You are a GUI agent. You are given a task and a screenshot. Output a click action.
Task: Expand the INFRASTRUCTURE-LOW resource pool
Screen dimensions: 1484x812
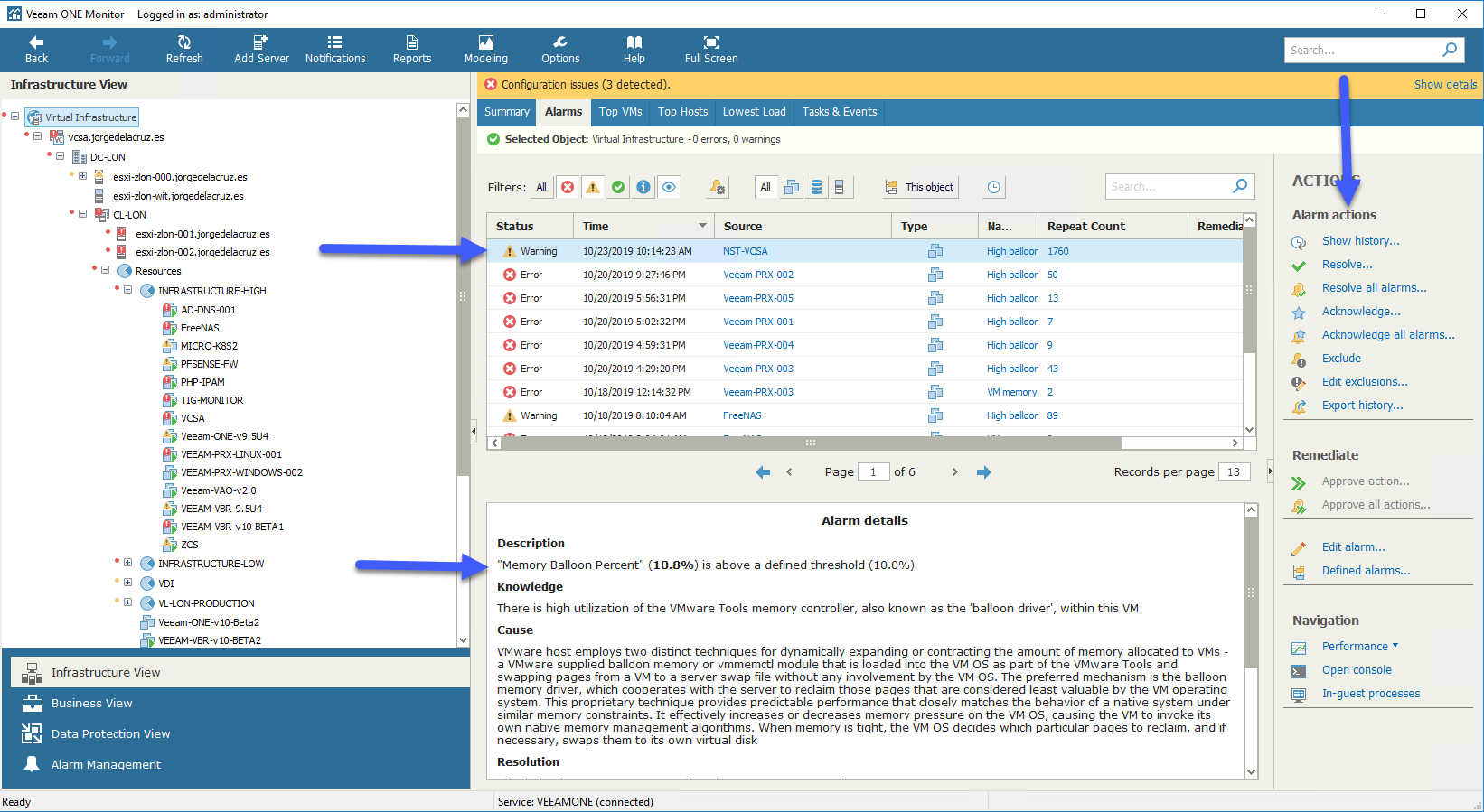tap(128, 563)
